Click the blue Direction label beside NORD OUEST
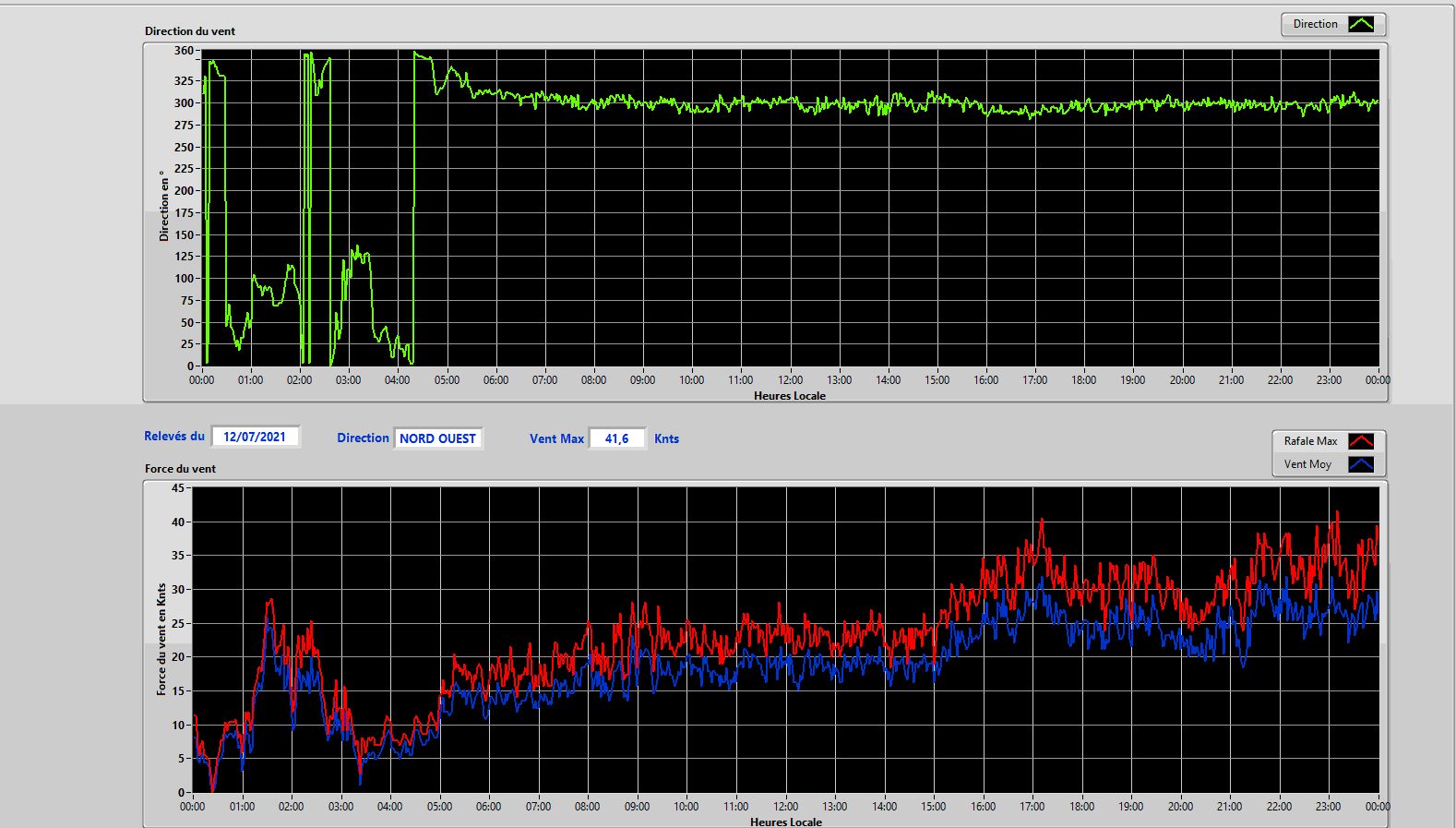1456x828 pixels. [363, 438]
